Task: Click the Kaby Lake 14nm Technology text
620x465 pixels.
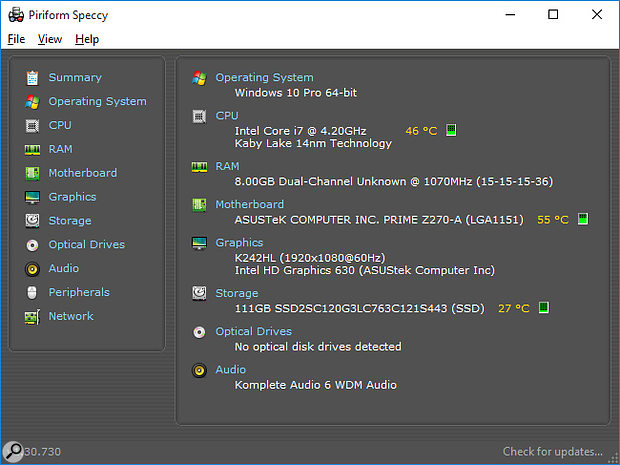Action: (x=313, y=143)
